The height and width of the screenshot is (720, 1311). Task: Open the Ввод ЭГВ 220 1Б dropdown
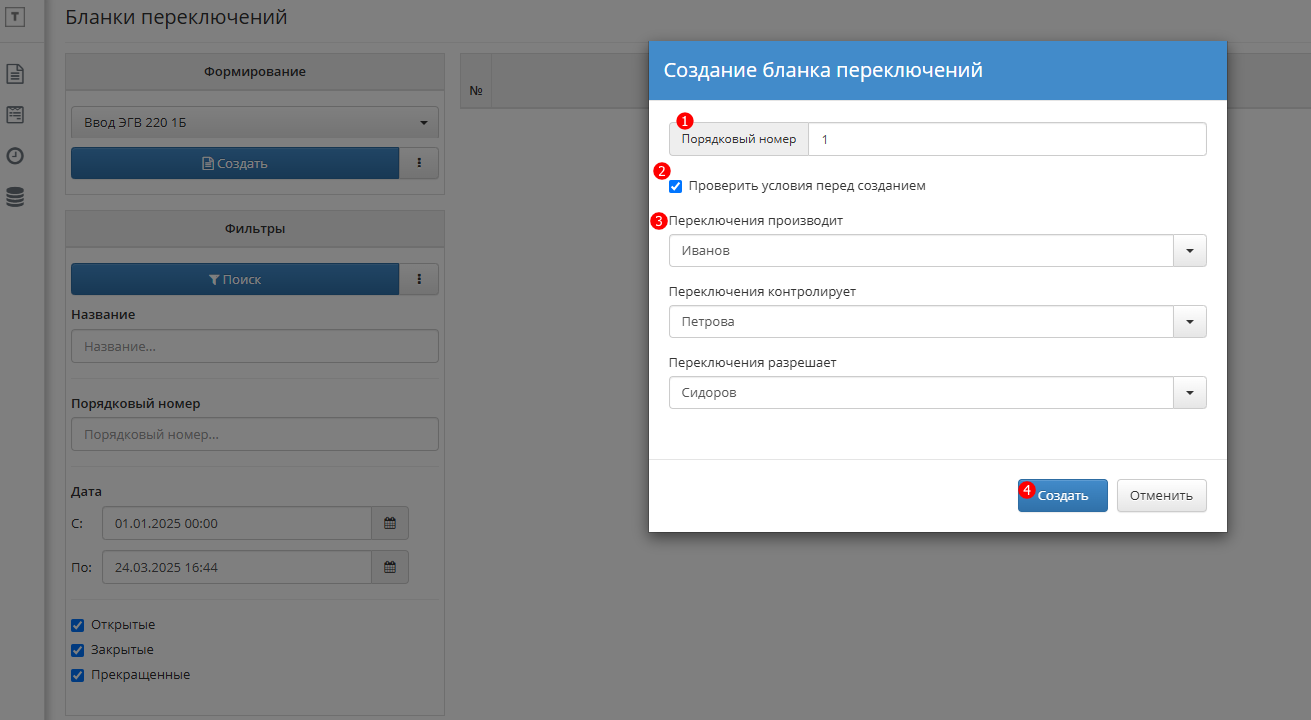(255, 123)
